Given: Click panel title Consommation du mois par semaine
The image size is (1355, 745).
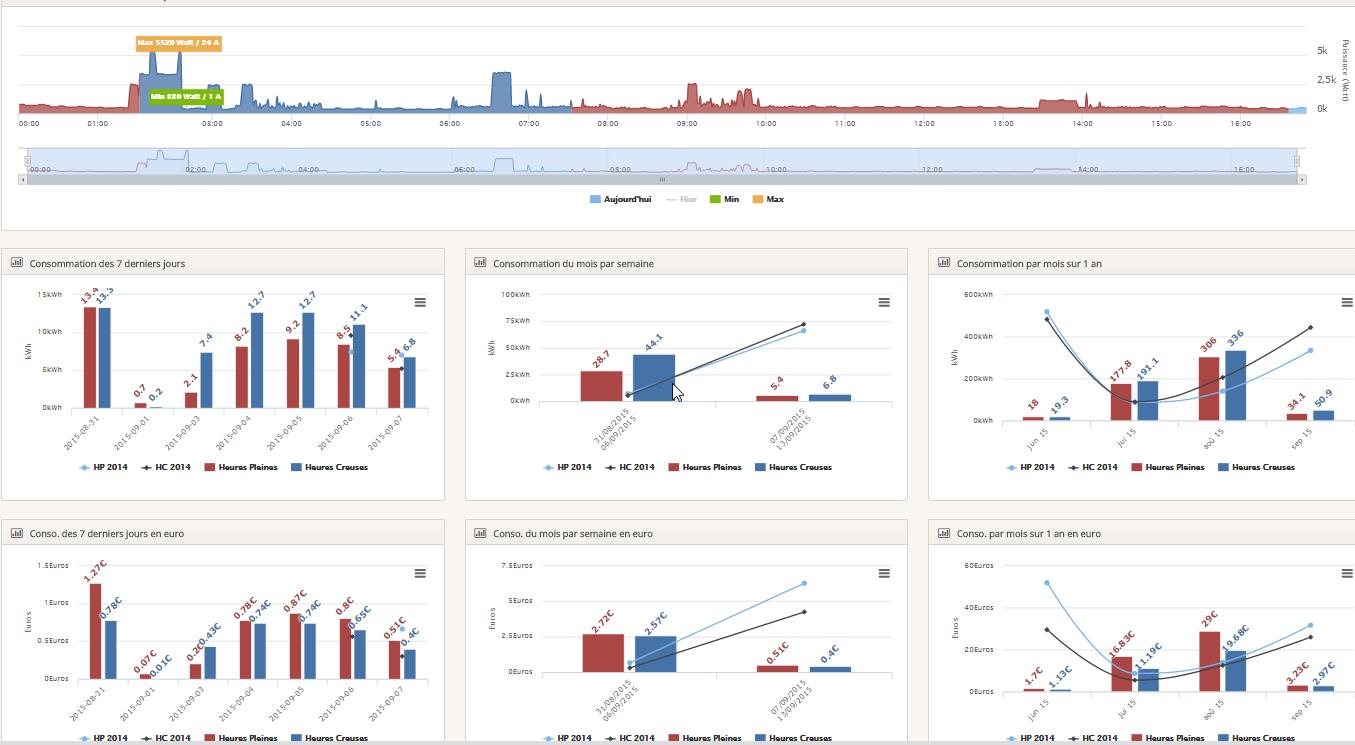Looking at the screenshot, I should pos(573,264).
